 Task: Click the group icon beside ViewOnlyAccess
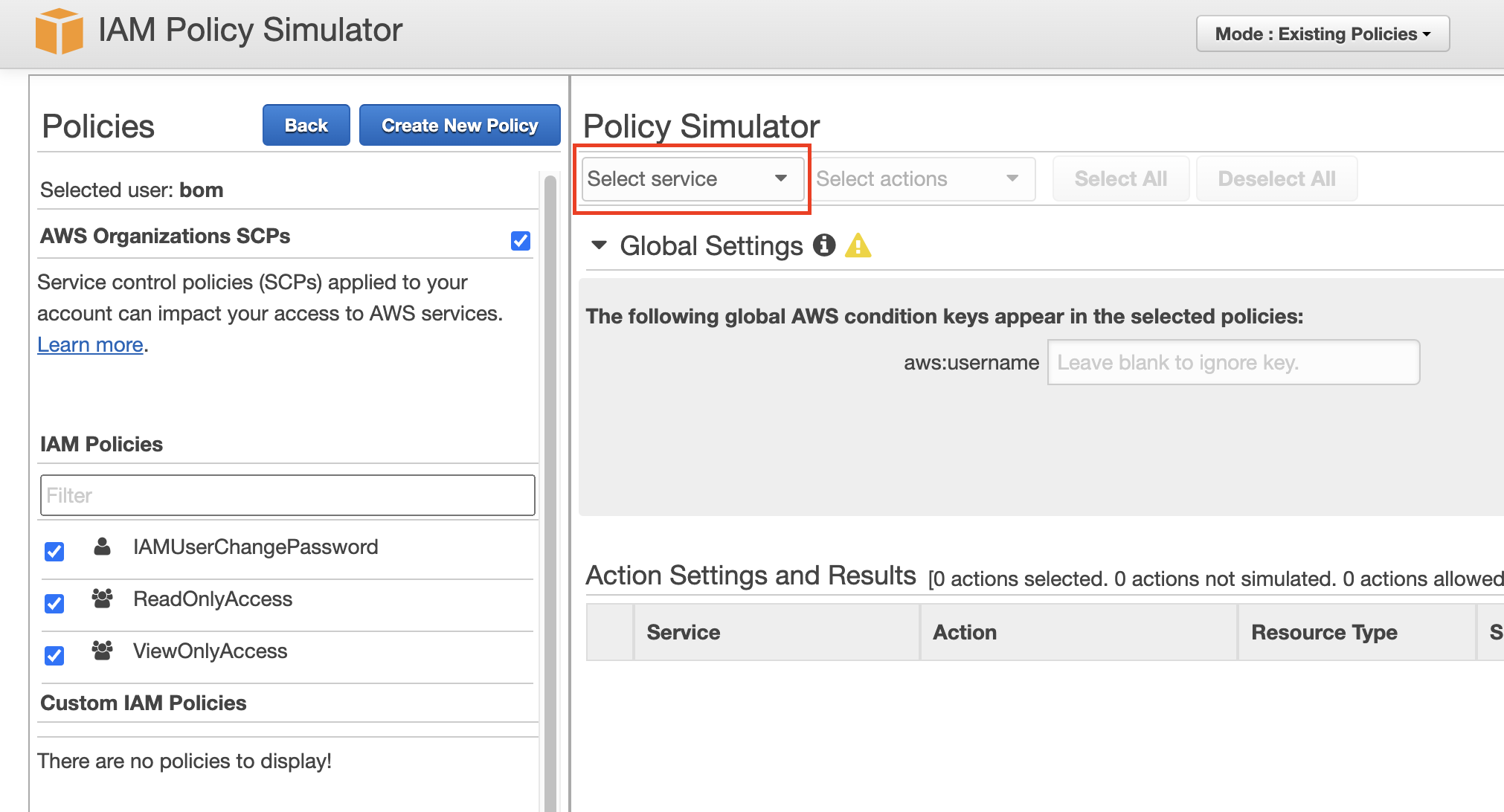click(102, 651)
